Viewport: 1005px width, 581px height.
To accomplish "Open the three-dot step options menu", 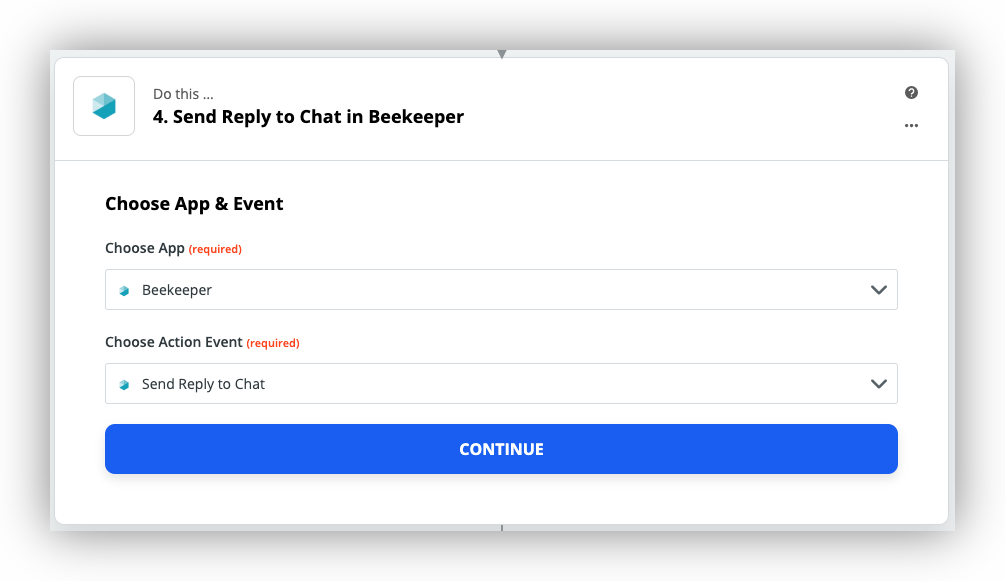I will coord(911,126).
